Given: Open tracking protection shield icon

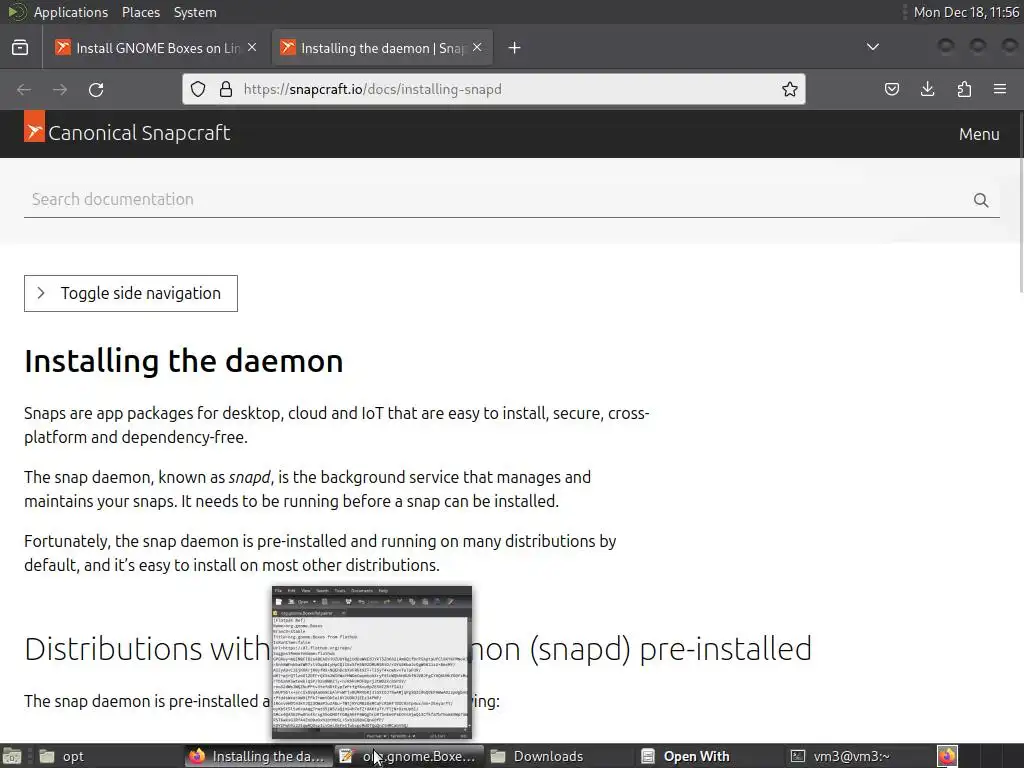Looking at the screenshot, I should 198,89.
